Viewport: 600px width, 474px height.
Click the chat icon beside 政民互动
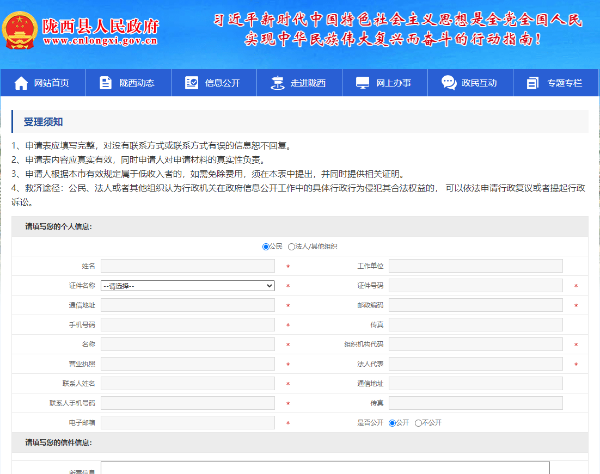click(447, 83)
